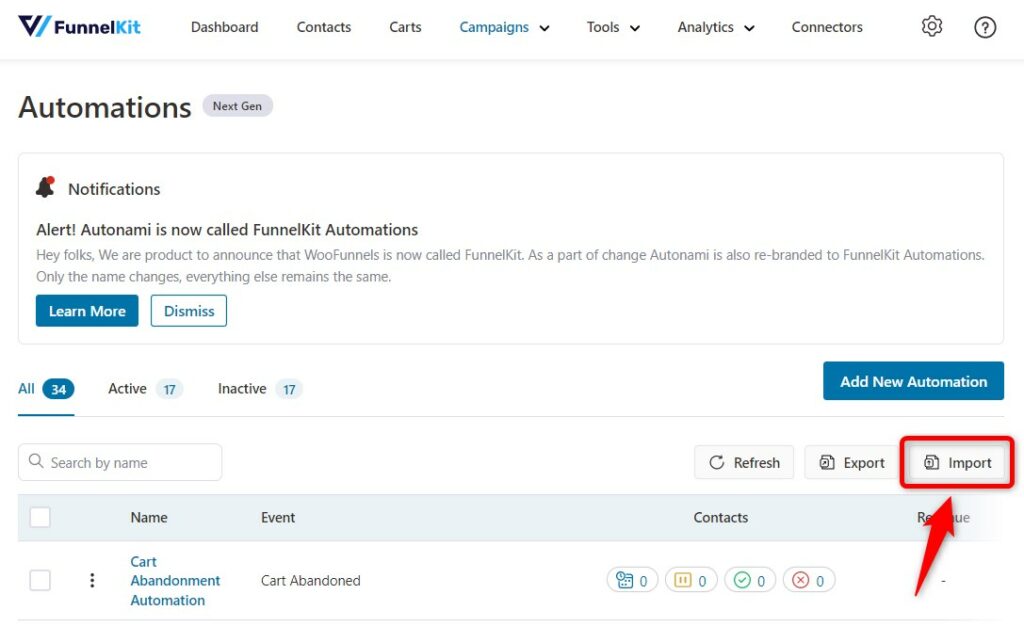Screen dimensions: 1024x626
Task: Switch to the Active automations tab
Action: point(145,389)
